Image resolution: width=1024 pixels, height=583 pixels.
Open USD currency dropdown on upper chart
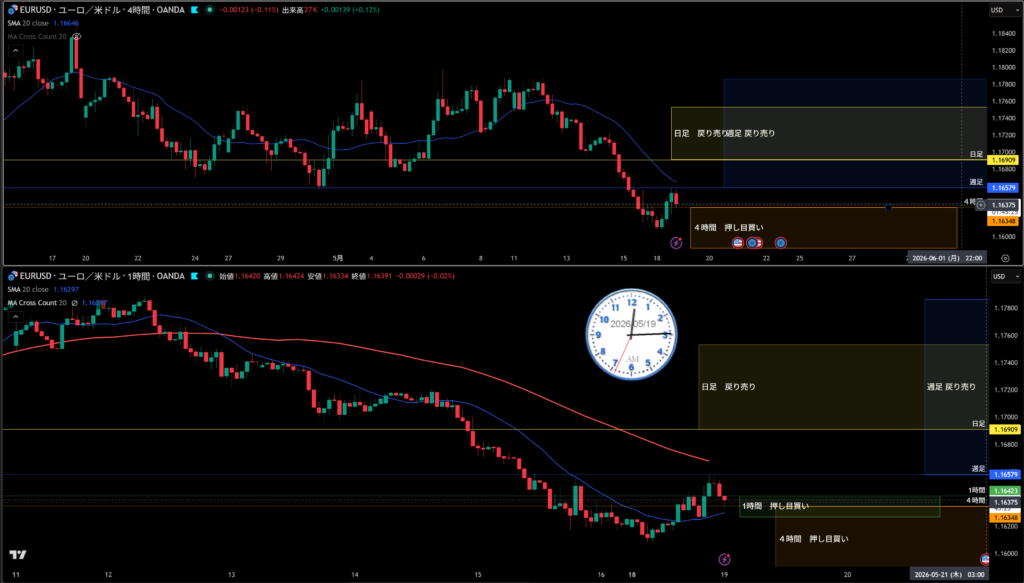pos(1004,10)
